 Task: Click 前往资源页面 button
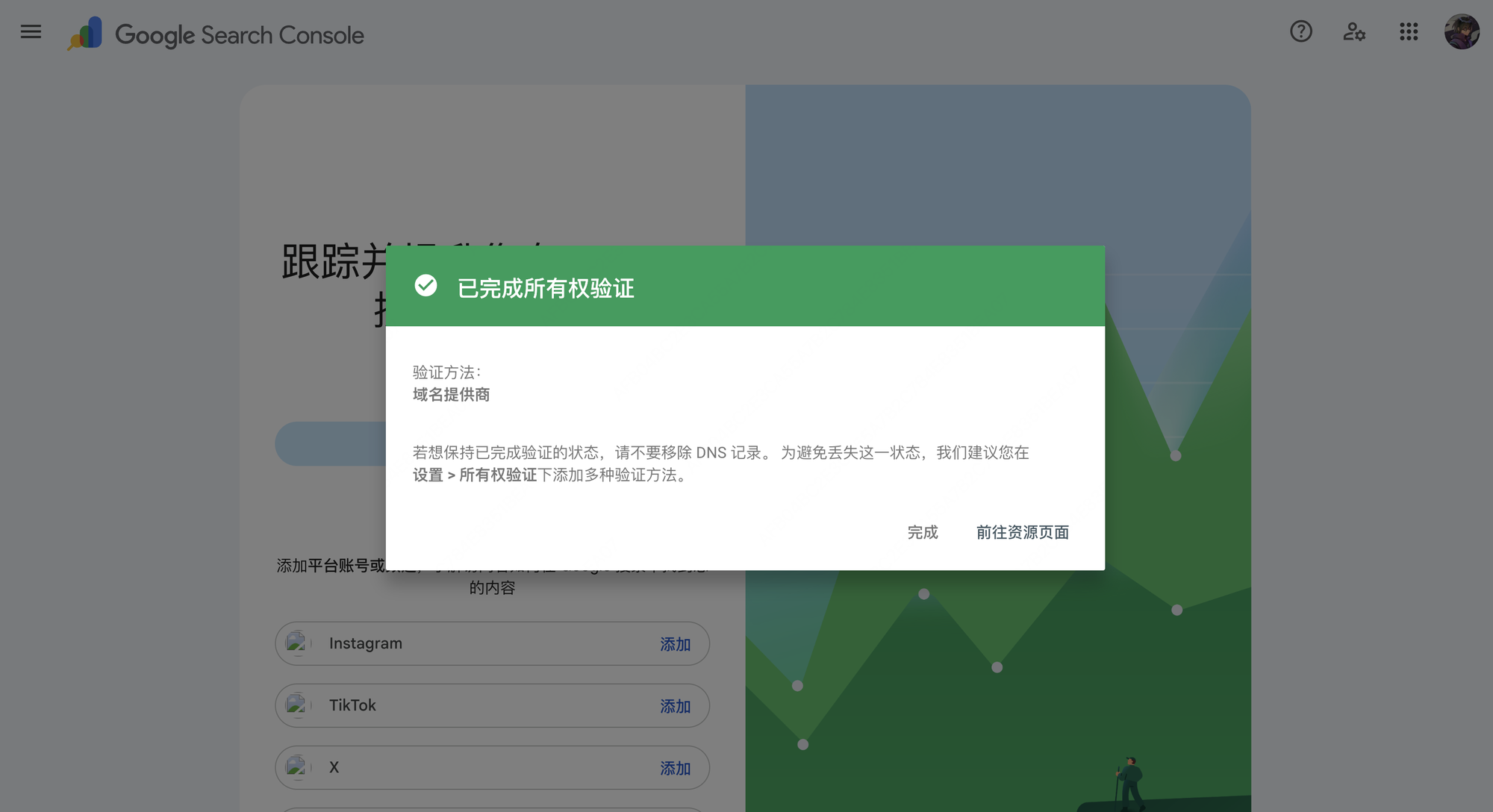click(1023, 532)
